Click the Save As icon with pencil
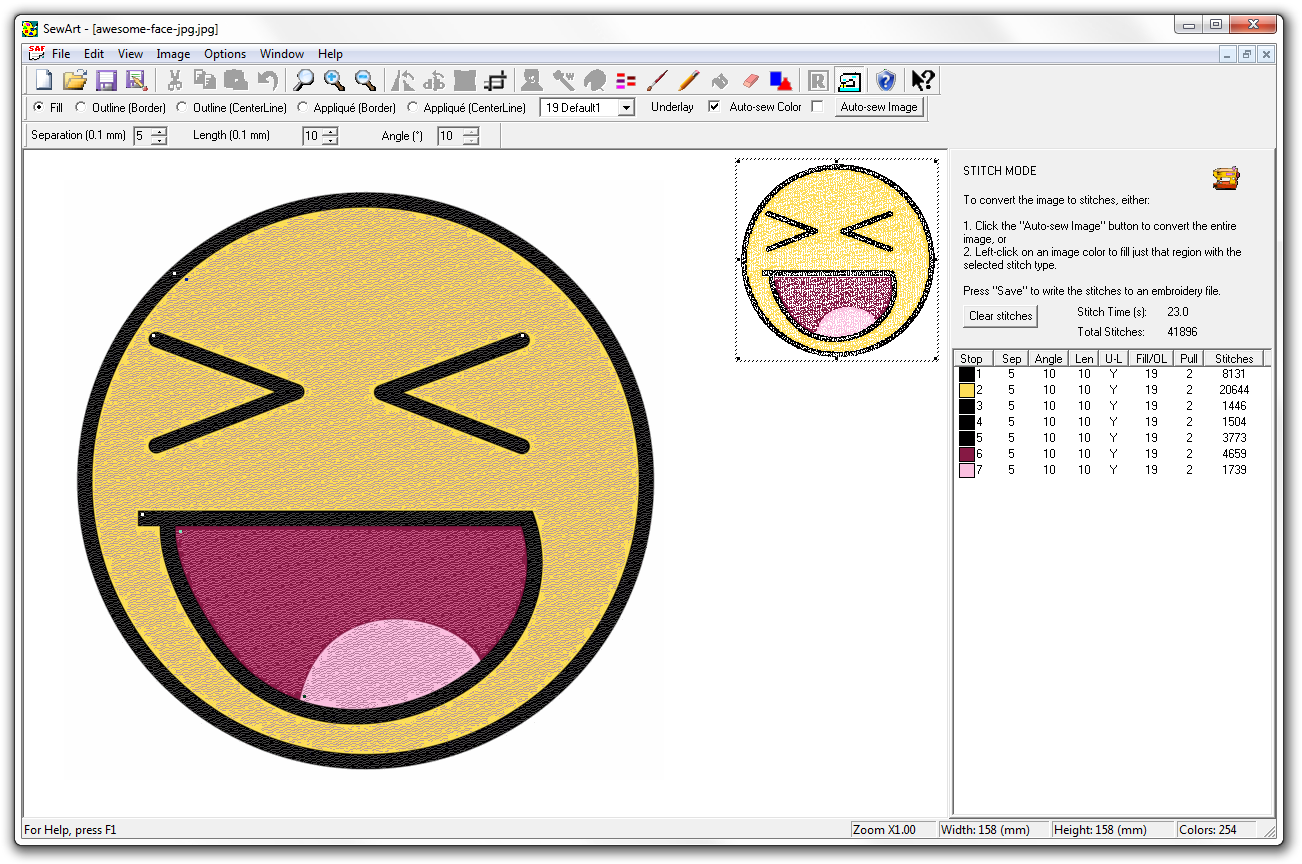The height and width of the screenshot is (864, 1302). [137, 80]
